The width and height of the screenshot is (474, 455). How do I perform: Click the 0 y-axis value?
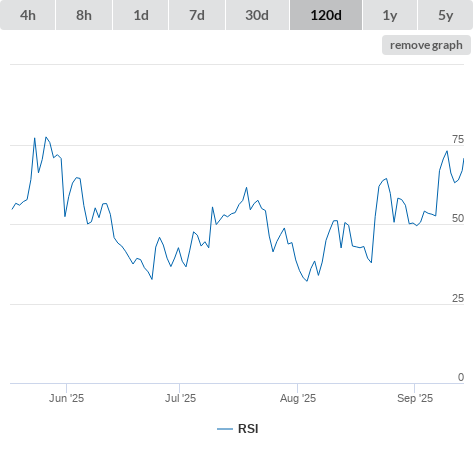tap(461, 377)
